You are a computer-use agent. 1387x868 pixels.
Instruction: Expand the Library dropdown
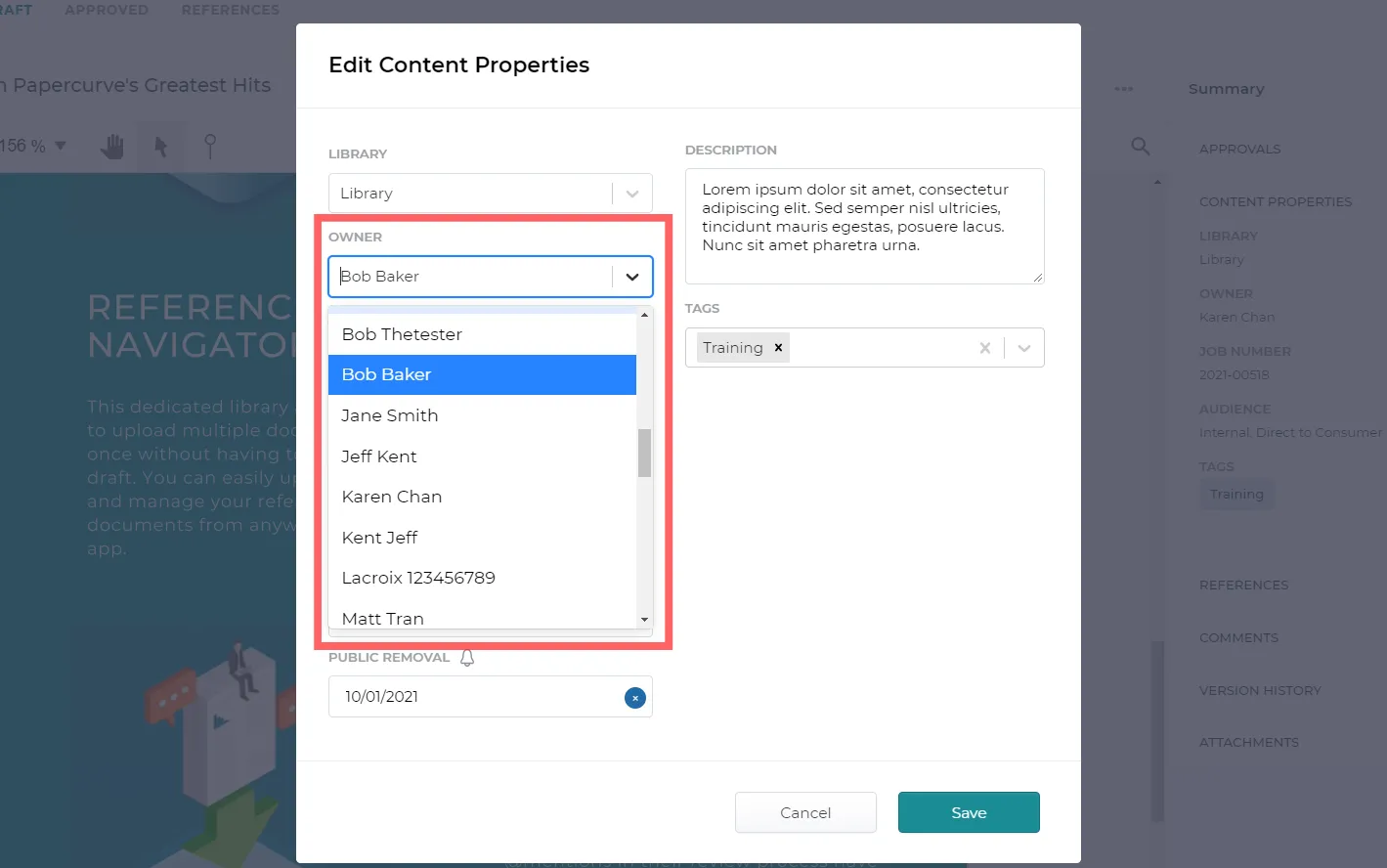point(632,194)
